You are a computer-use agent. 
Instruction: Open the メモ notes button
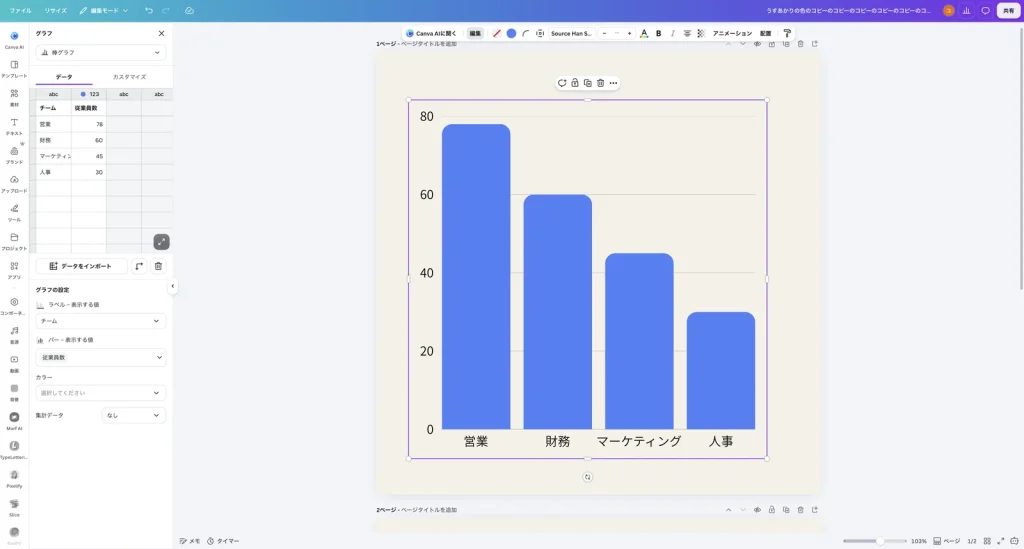pyautogui.click(x=190, y=541)
